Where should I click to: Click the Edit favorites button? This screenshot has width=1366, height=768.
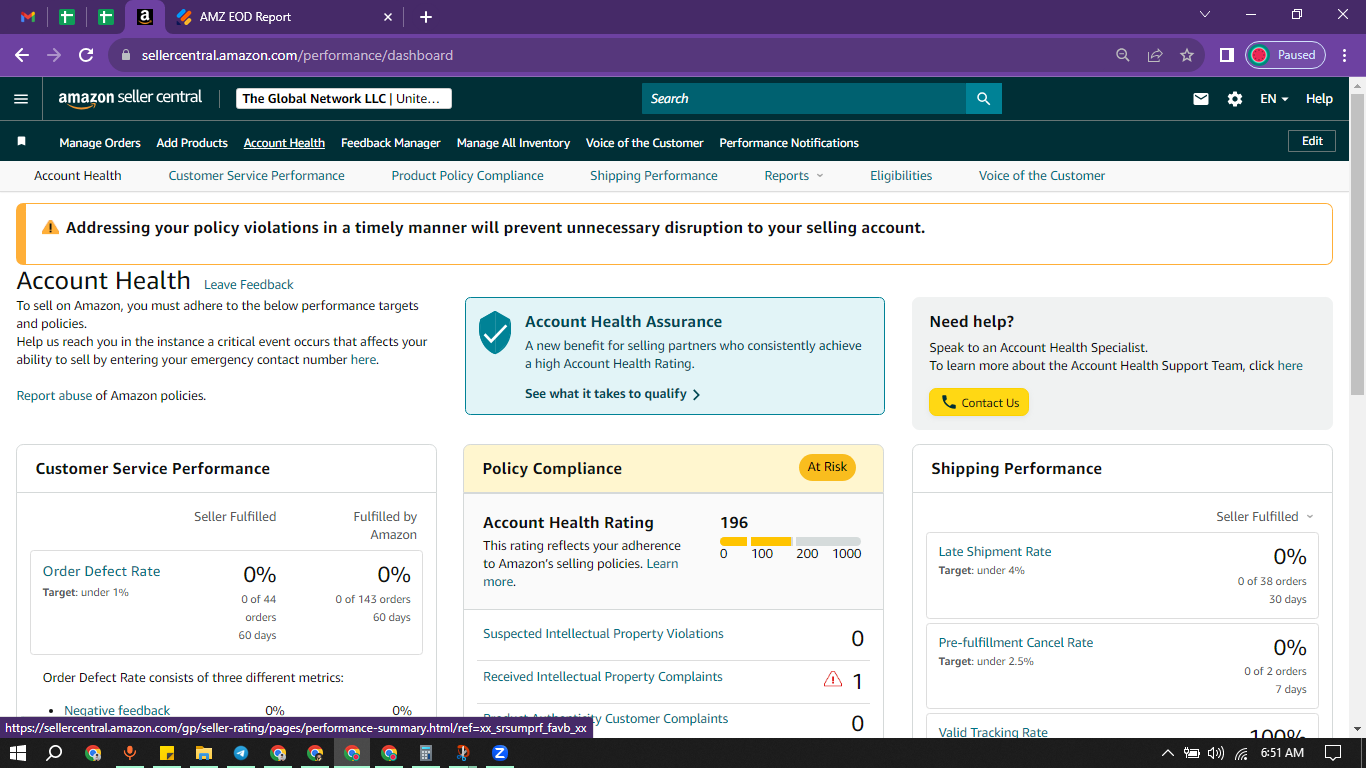1312,141
